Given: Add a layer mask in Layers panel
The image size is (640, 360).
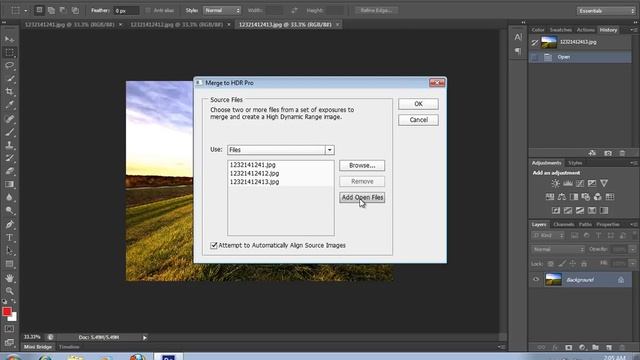Looking at the screenshot, I should 569,347.
